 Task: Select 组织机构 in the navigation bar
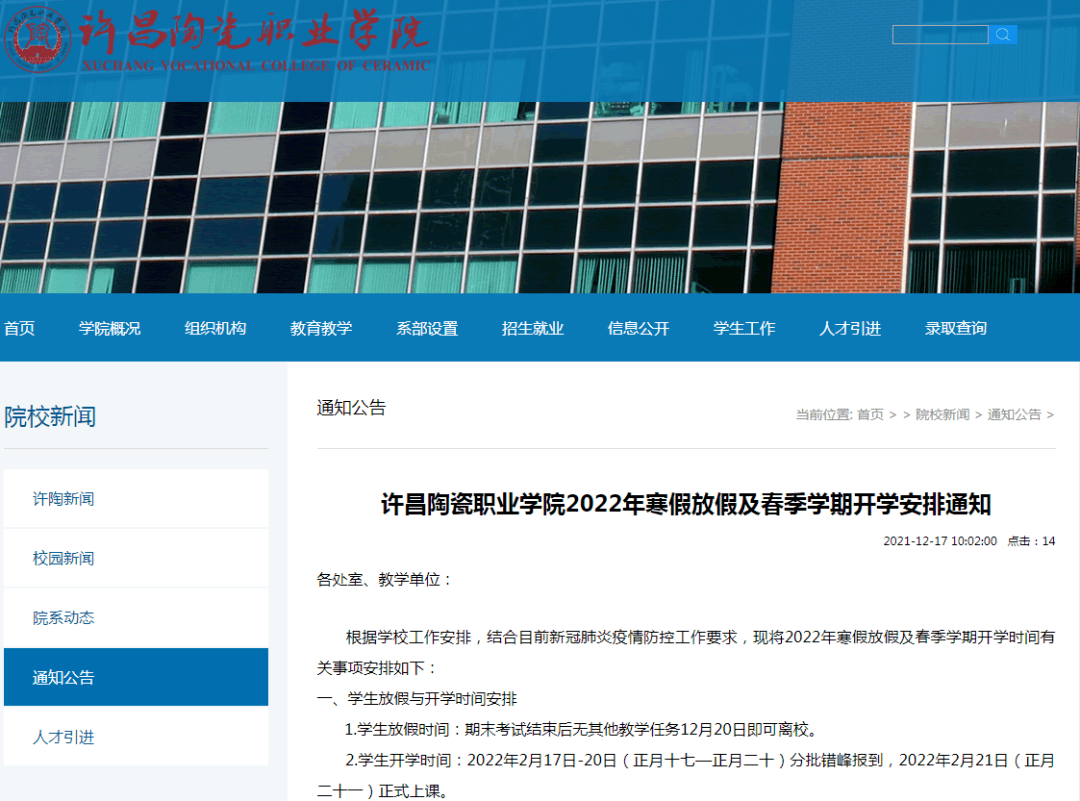point(215,327)
